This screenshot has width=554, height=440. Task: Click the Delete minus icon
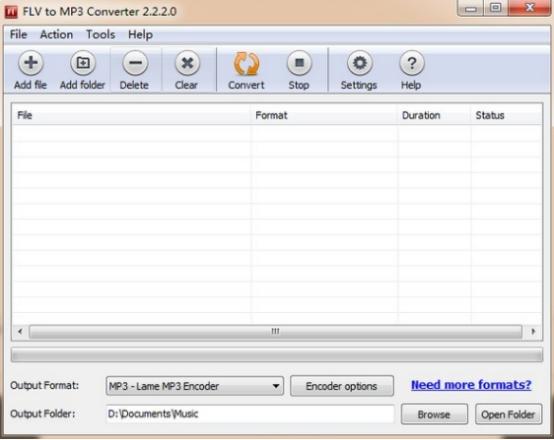(x=135, y=63)
